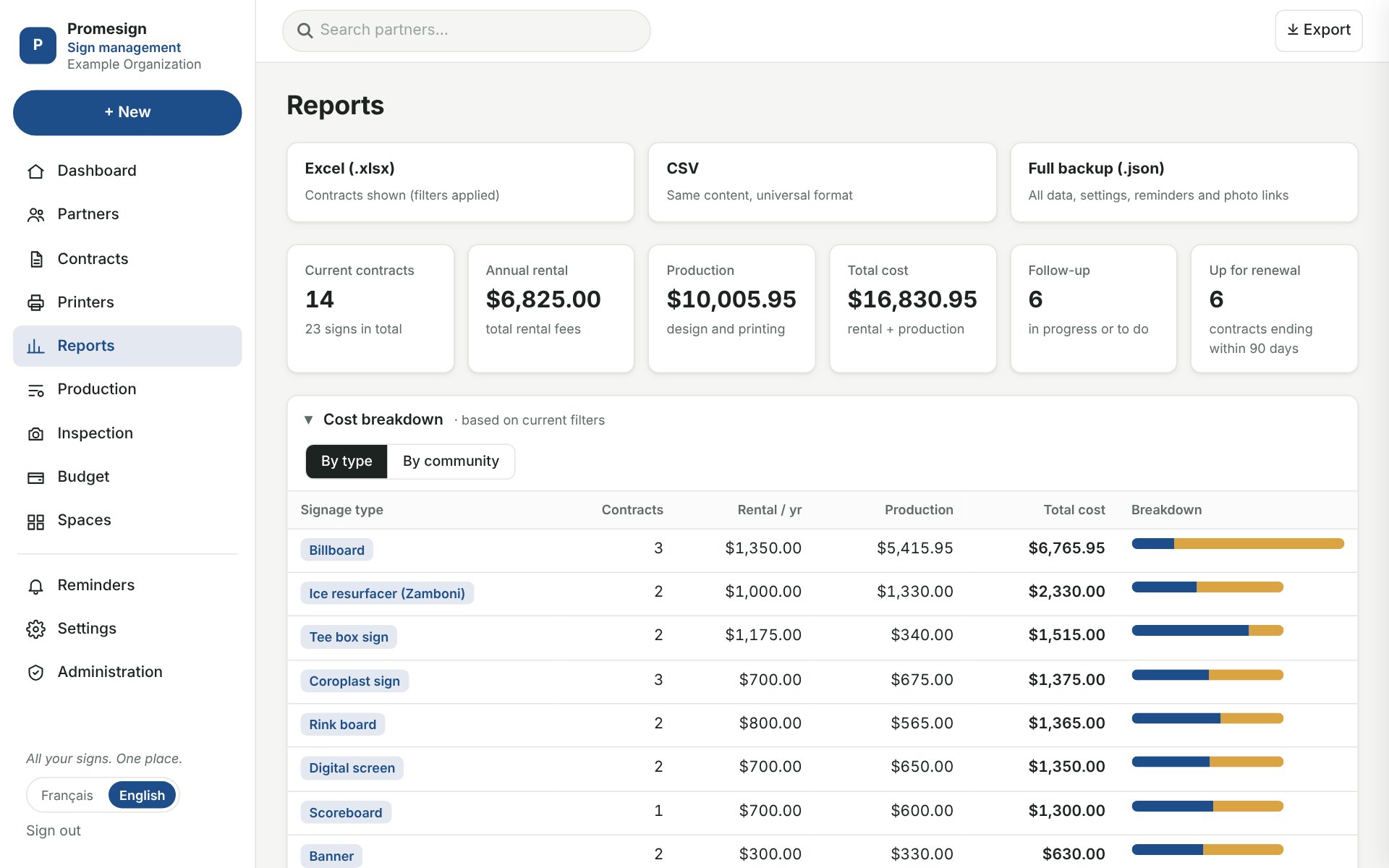Open Partners in the sidebar
Viewport: 1389px width, 868px height.
127,215
